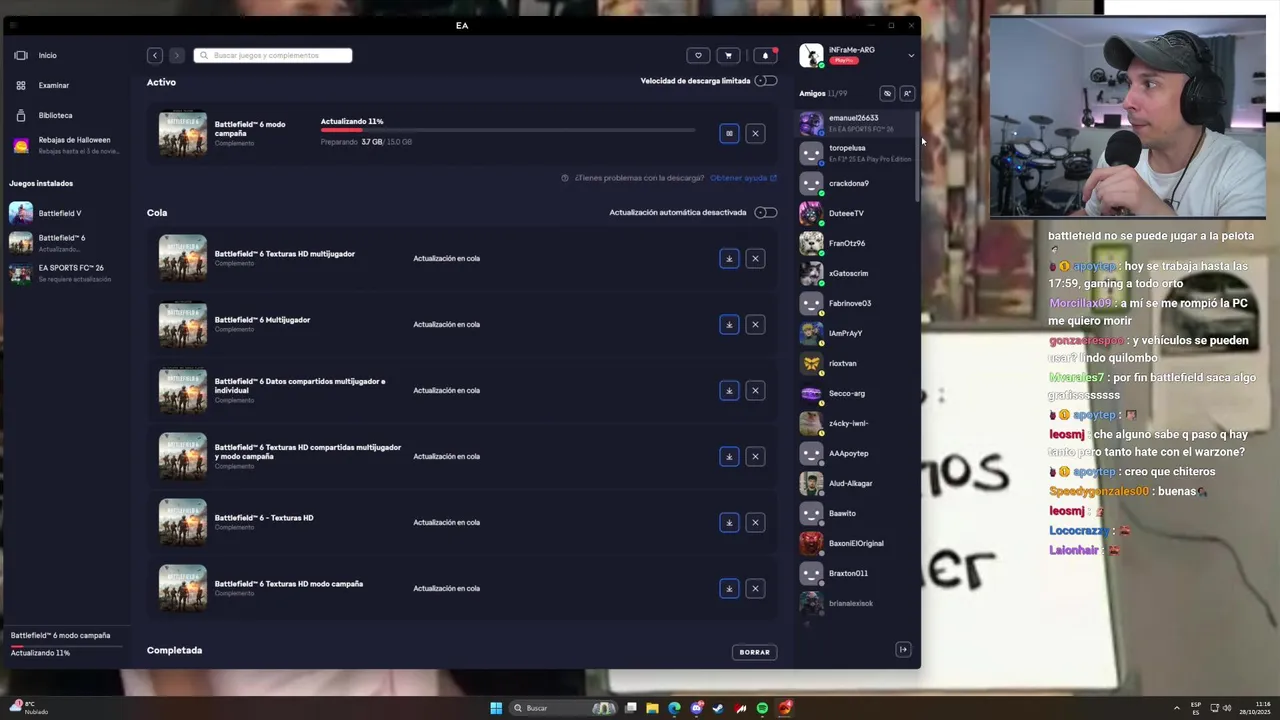Click the Buscar taskbar search box

[564, 708]
